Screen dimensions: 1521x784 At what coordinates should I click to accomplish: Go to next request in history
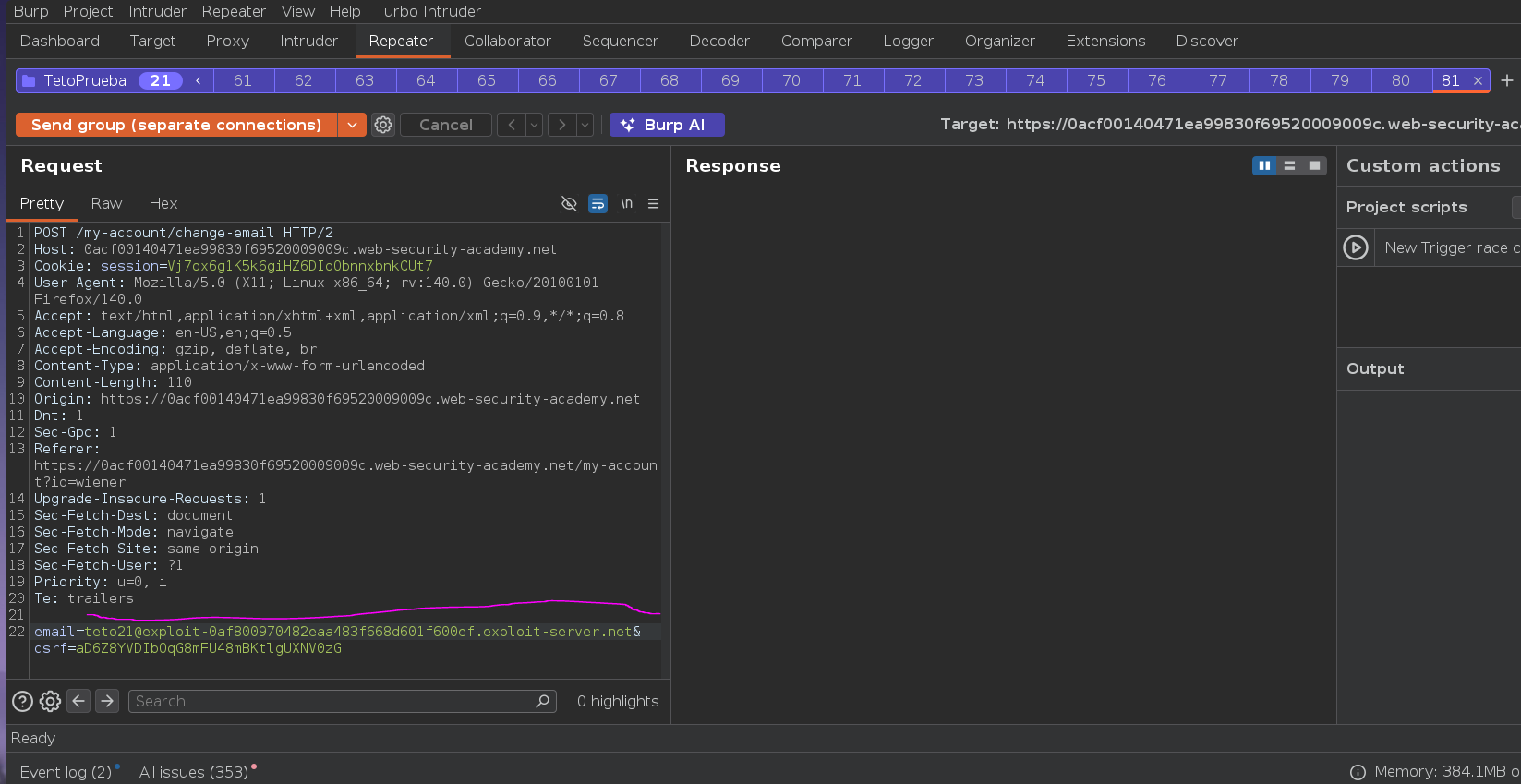[562, 125]
